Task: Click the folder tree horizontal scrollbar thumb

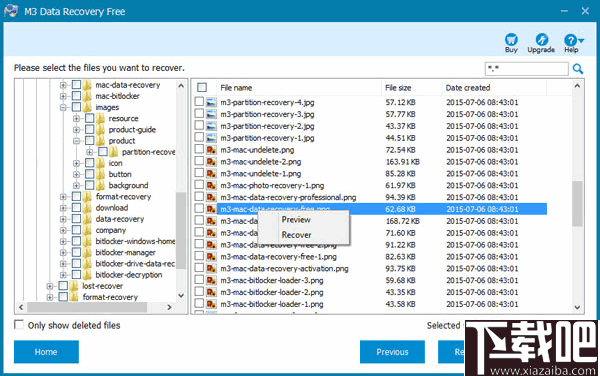Action: 87,307
